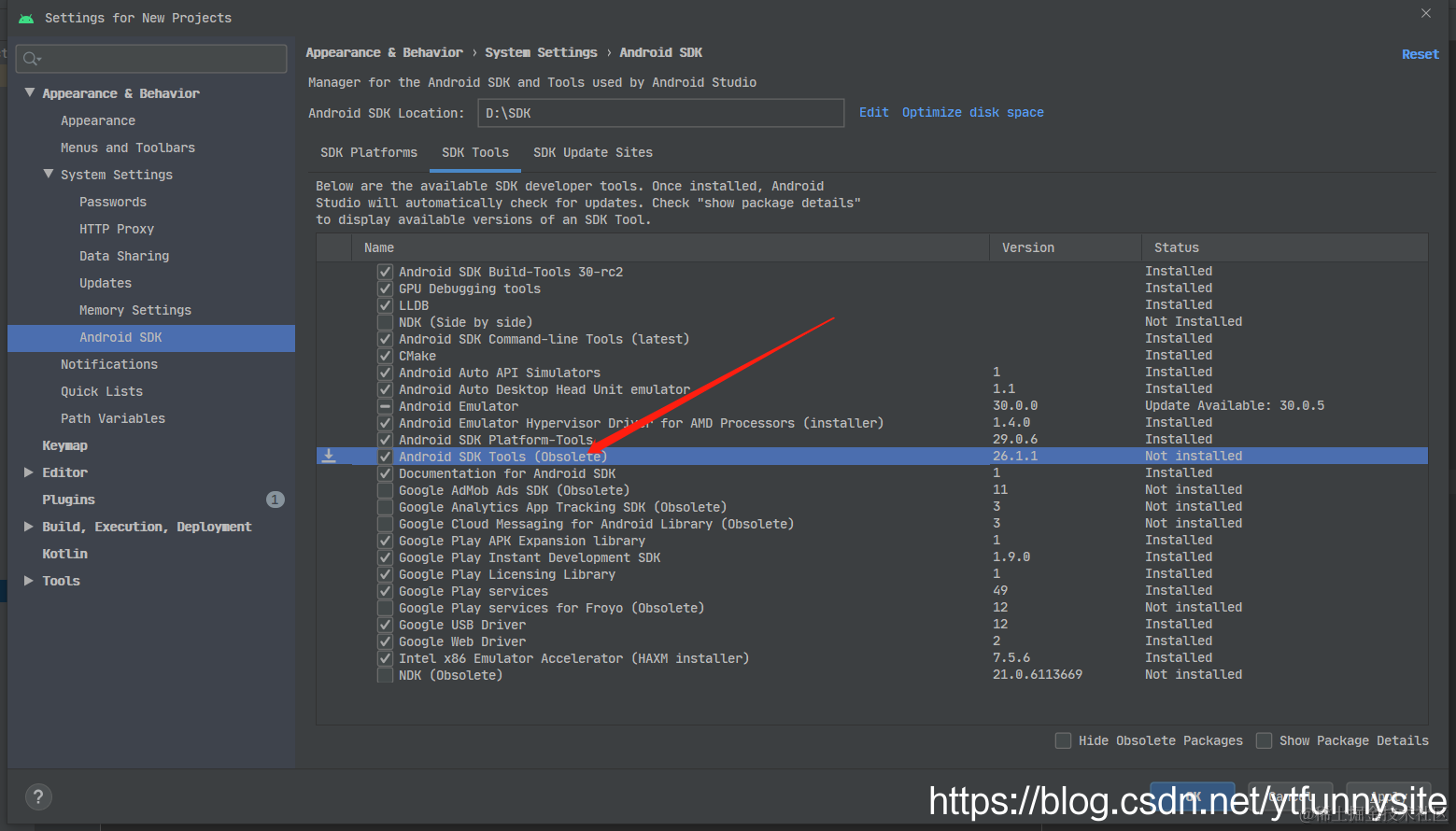Viewport: 1456px width, 831px height.
Task: Expand the Tools settings node
Action: 29,581
